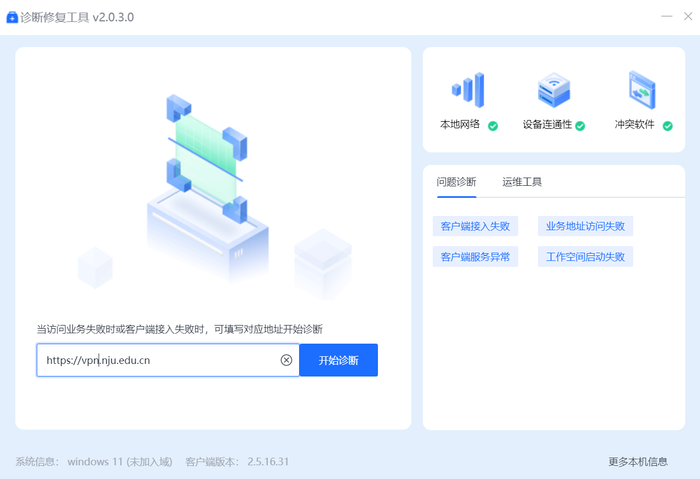Click the 本地网络 bar chart icon
The width and height of the screenshot is (700, 479).
pyautogui.click(x=468, y=90)
